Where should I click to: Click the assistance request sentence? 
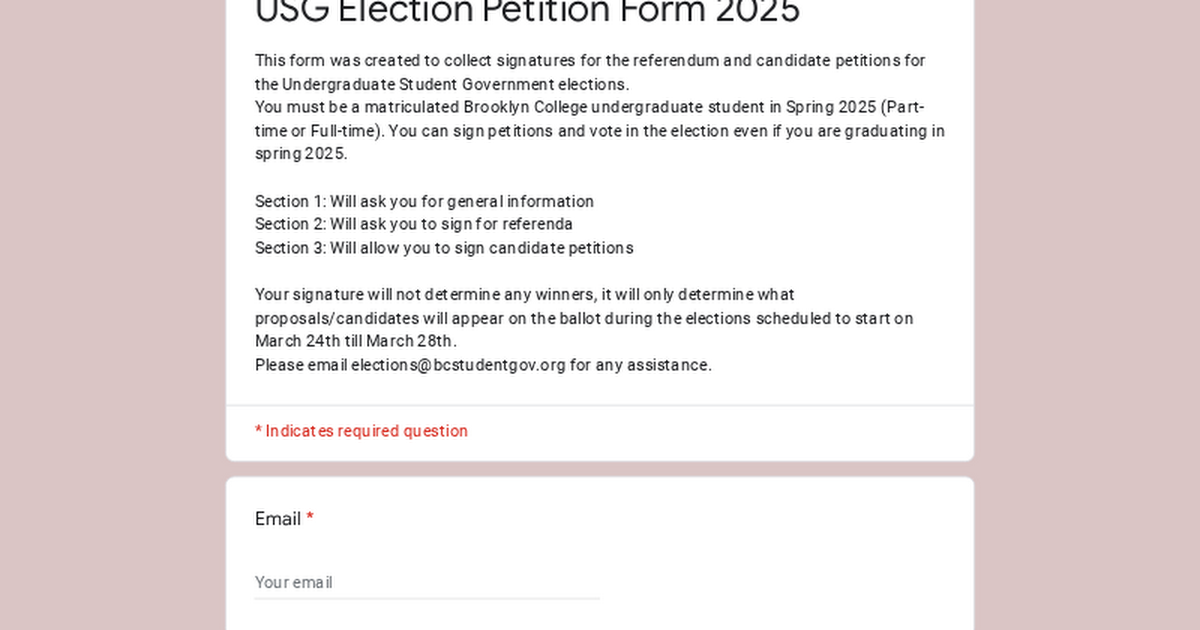click(483, 364)
